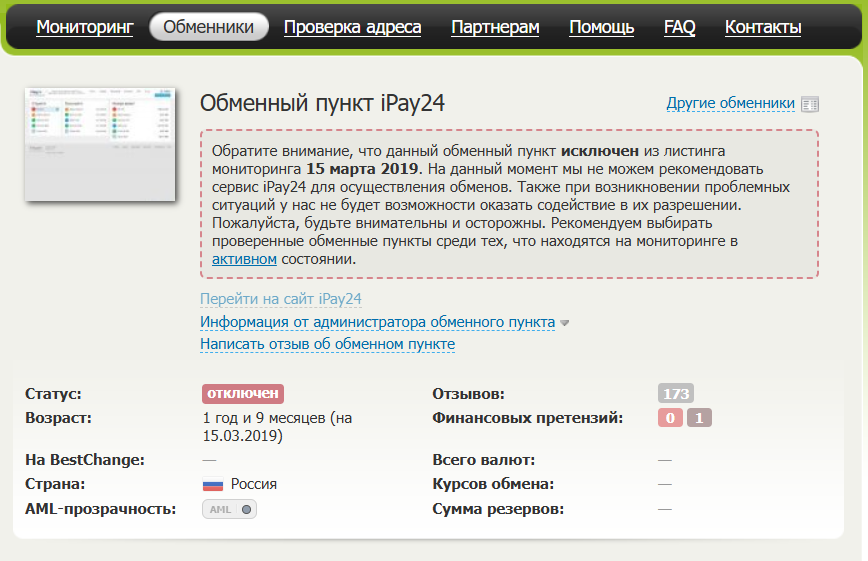
Task: Toggle the AML transparency badge
Action: [x=229, y=509]
